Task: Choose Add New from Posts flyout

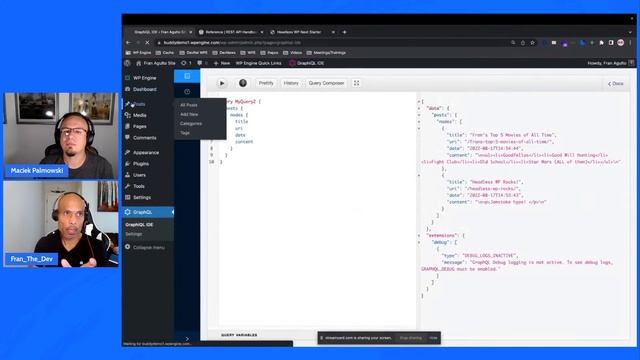Action: point(189,114)
